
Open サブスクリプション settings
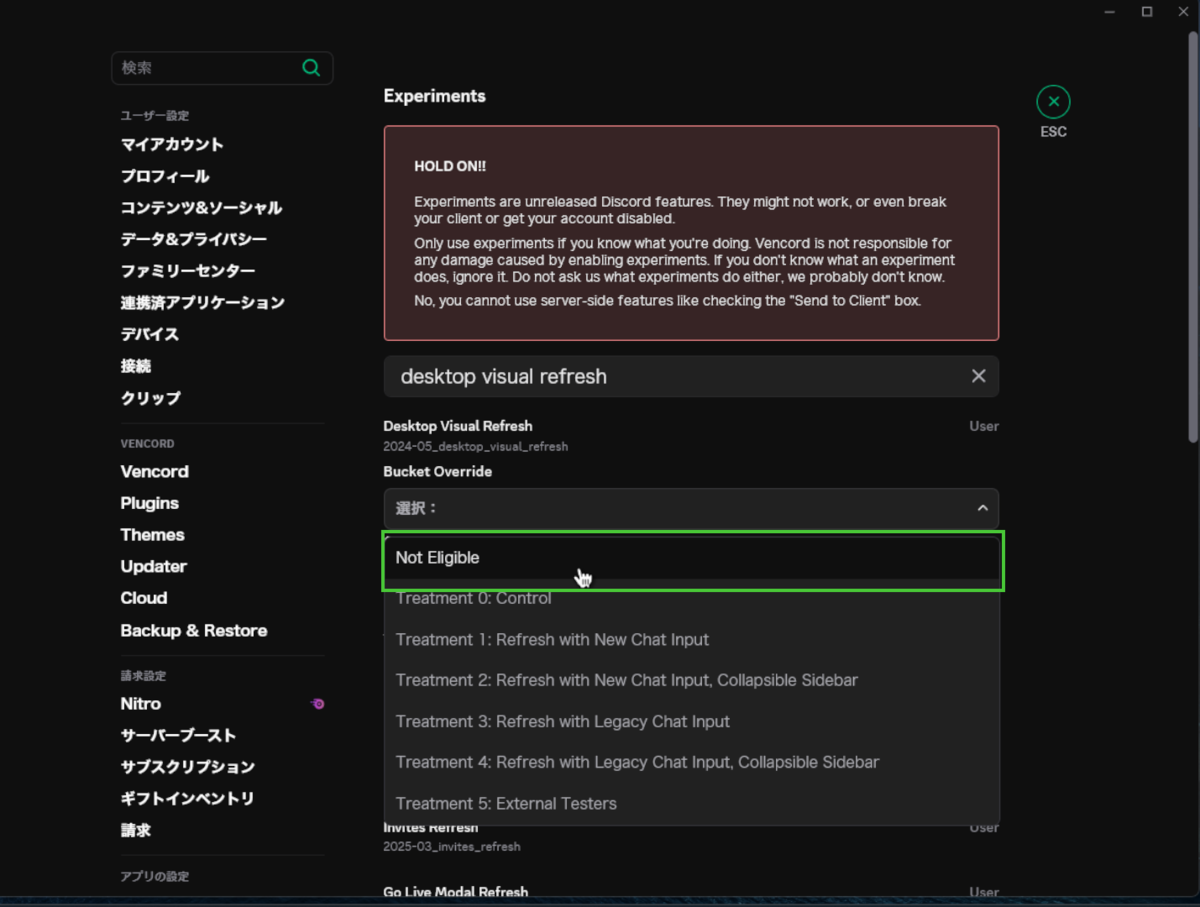pyautogui.click(x=187, y=767)
